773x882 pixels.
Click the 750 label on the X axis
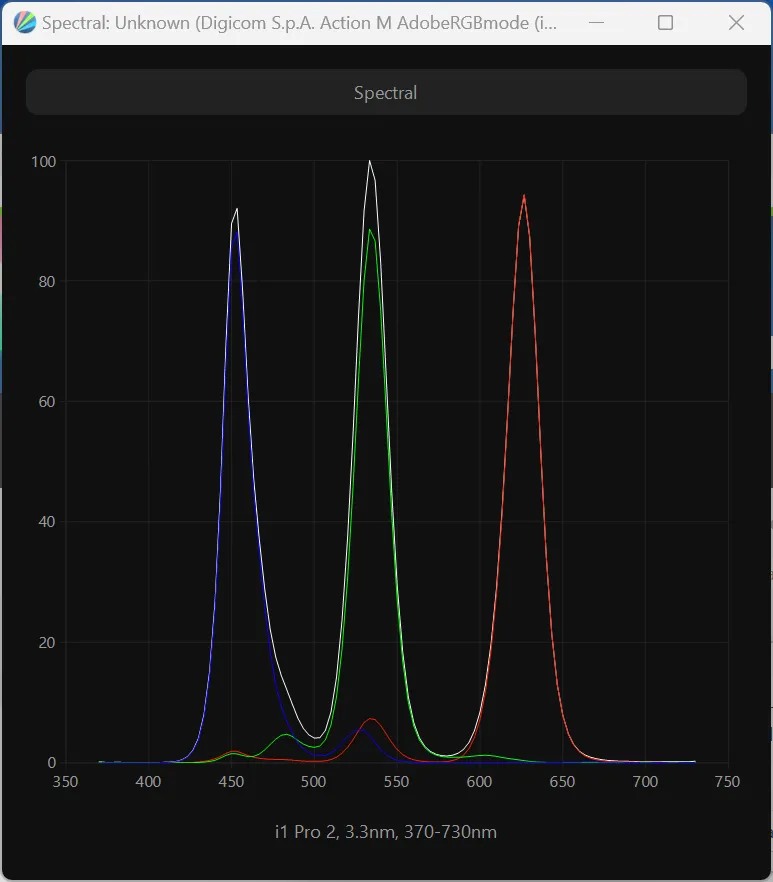[x=727, y=782]
